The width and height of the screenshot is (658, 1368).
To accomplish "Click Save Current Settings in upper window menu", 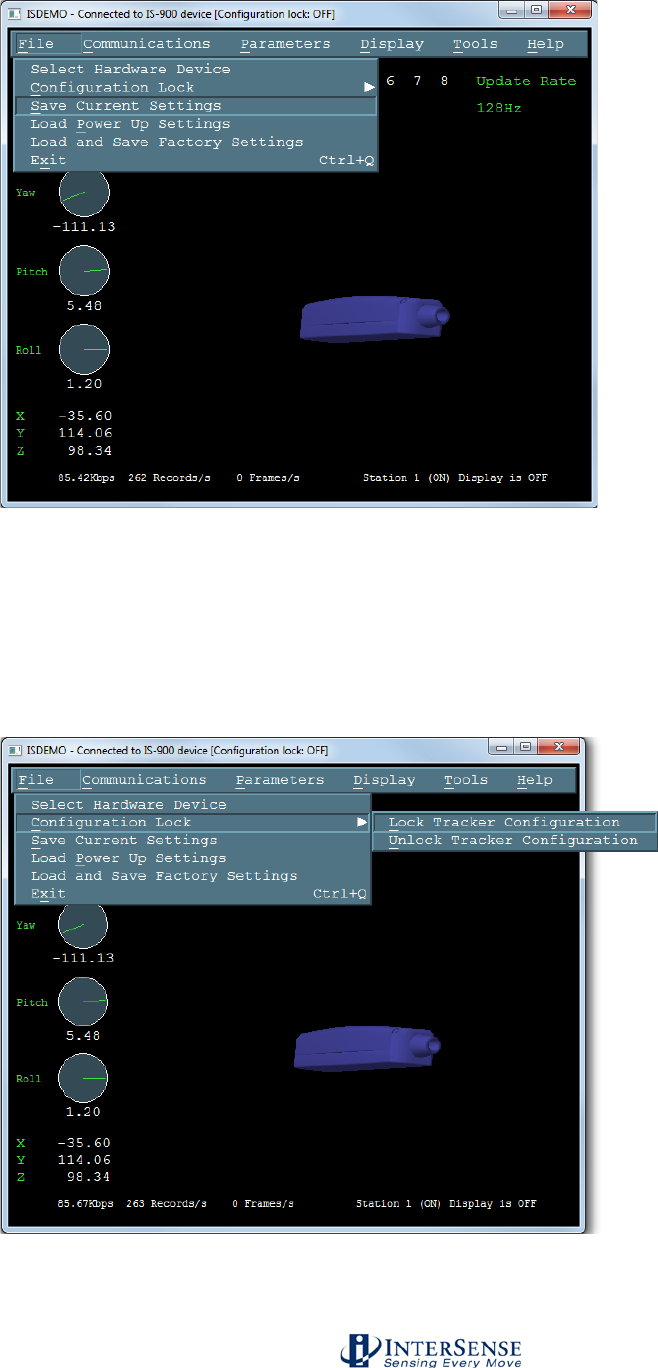I will 196,105.
